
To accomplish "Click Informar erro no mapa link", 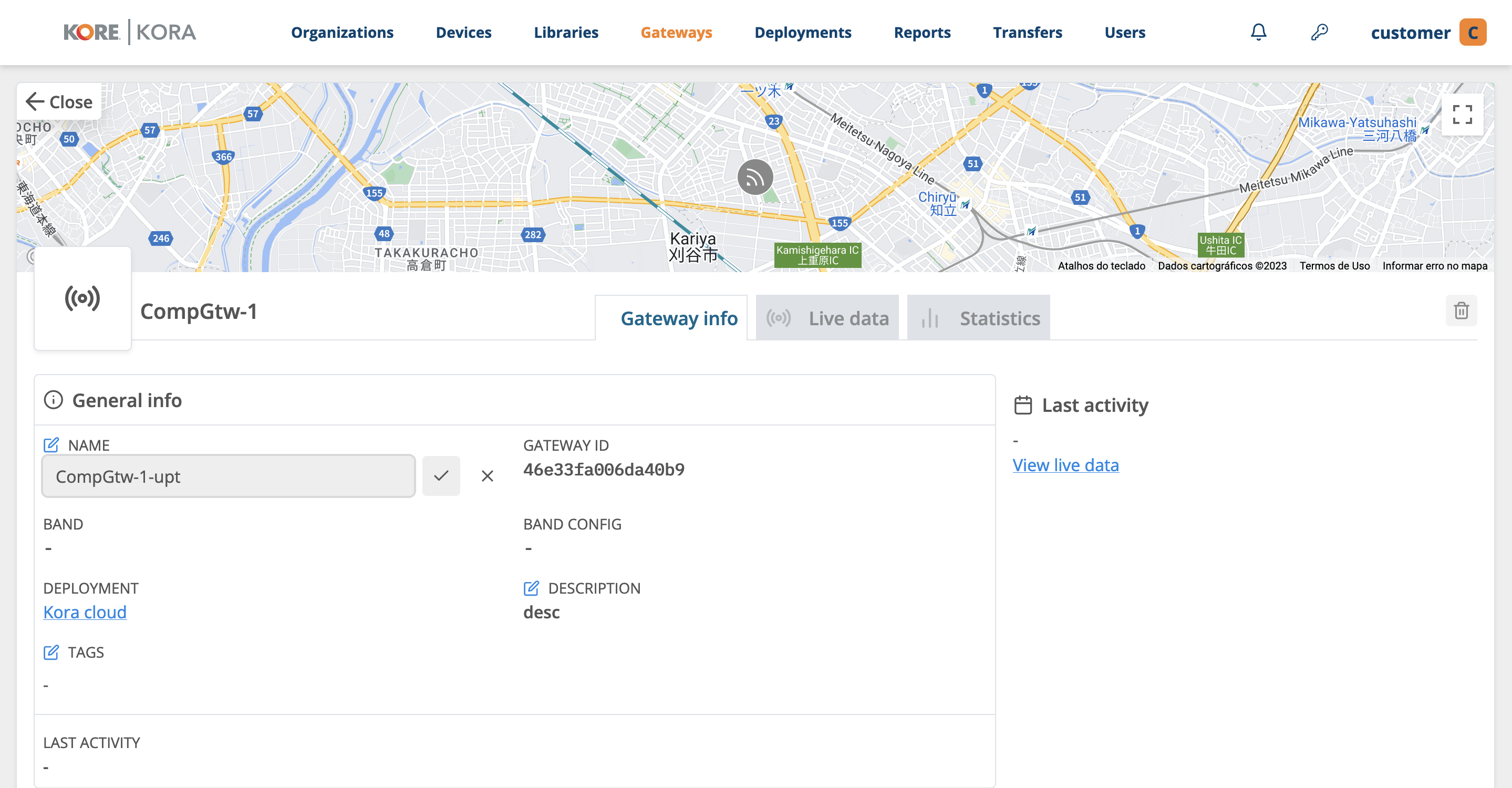I will click(1435, 265).
